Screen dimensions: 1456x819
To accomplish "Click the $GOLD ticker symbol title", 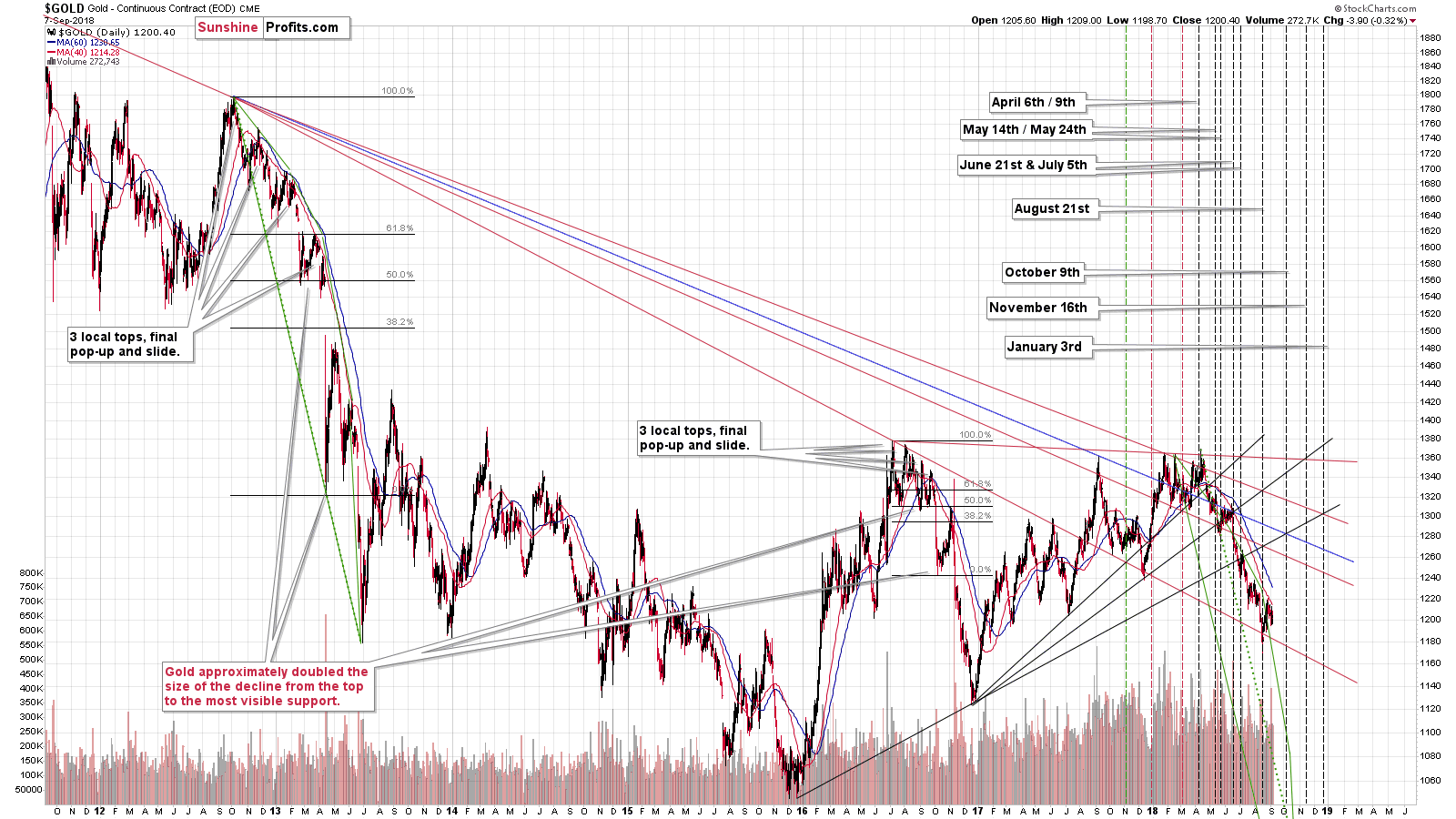I will 64,8.
